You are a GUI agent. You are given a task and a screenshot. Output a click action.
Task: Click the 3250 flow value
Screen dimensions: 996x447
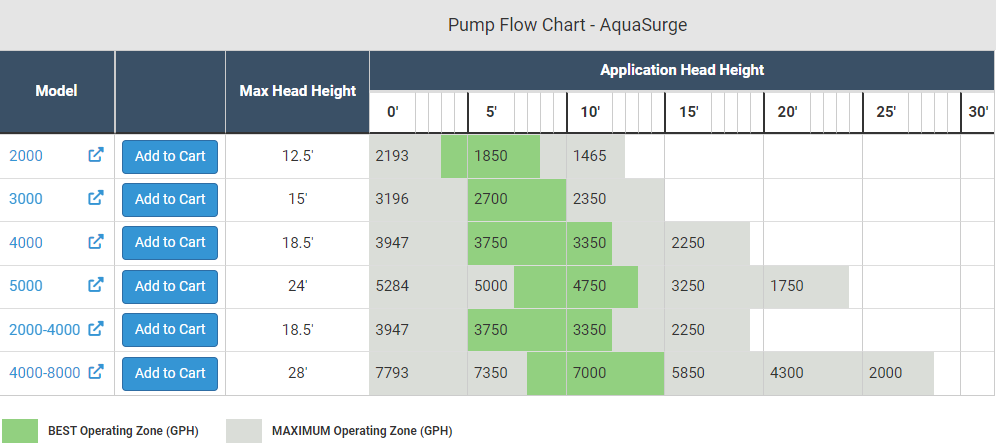pos(688,286)
